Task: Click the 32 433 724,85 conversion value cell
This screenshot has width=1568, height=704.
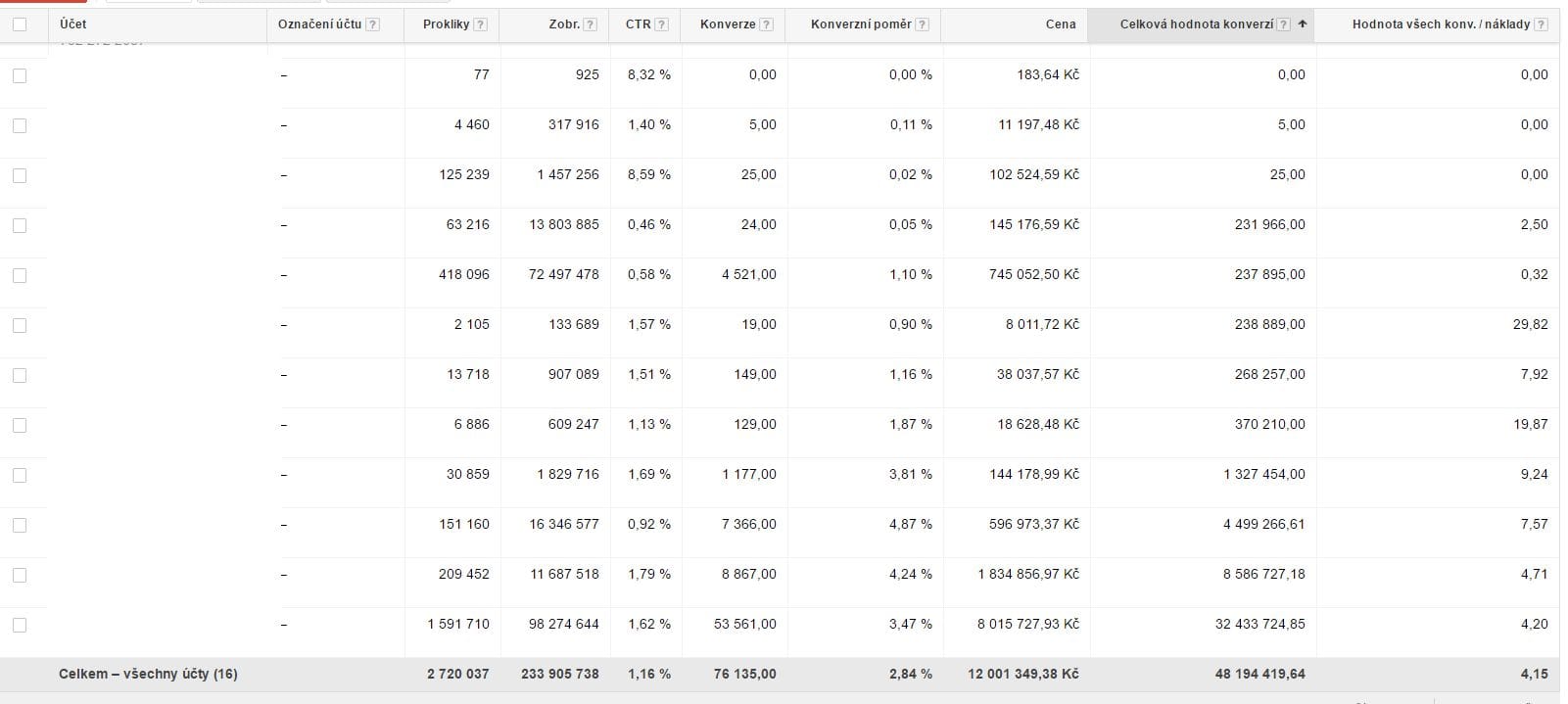Action: tap(1259, 624)
